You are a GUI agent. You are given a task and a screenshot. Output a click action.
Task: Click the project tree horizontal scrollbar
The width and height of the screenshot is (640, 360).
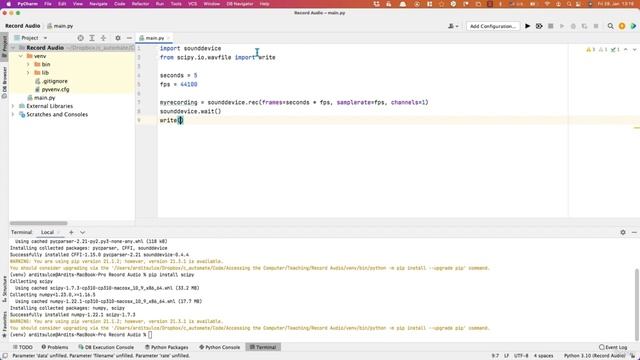(38, 223)
